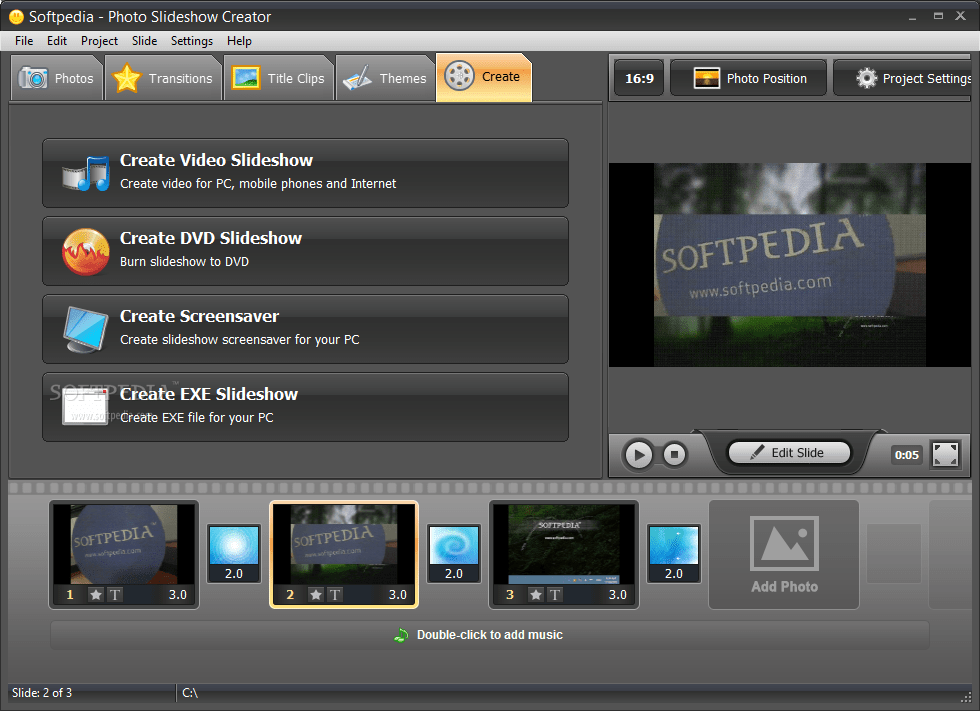Click the EXE window icon

point(85,407)
